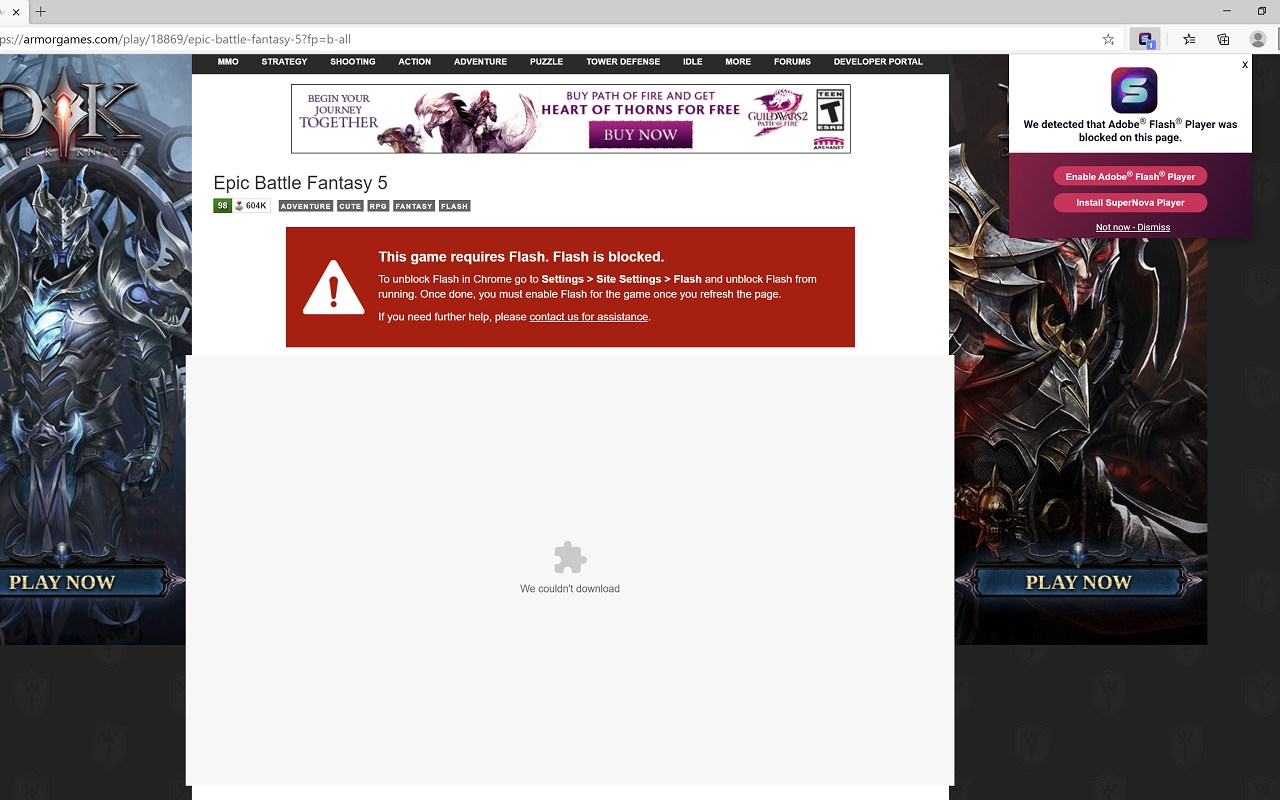This screenshot has width=1280, height=800.
Task: Select the FLASH tag
Action: click(x=454, y=206)
